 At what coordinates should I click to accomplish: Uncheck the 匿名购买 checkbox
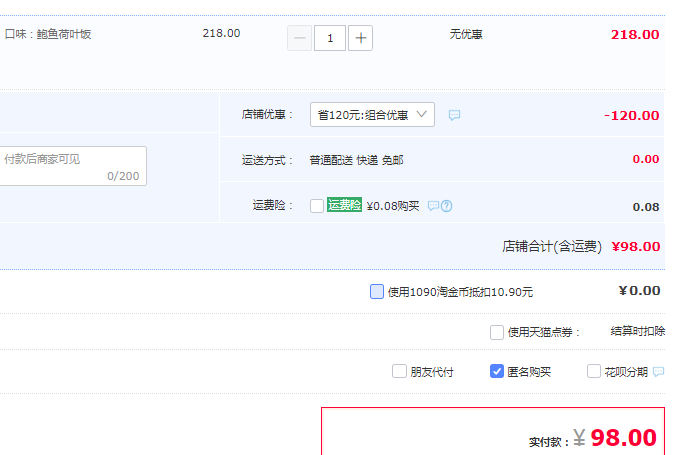(x=496, y=371)
